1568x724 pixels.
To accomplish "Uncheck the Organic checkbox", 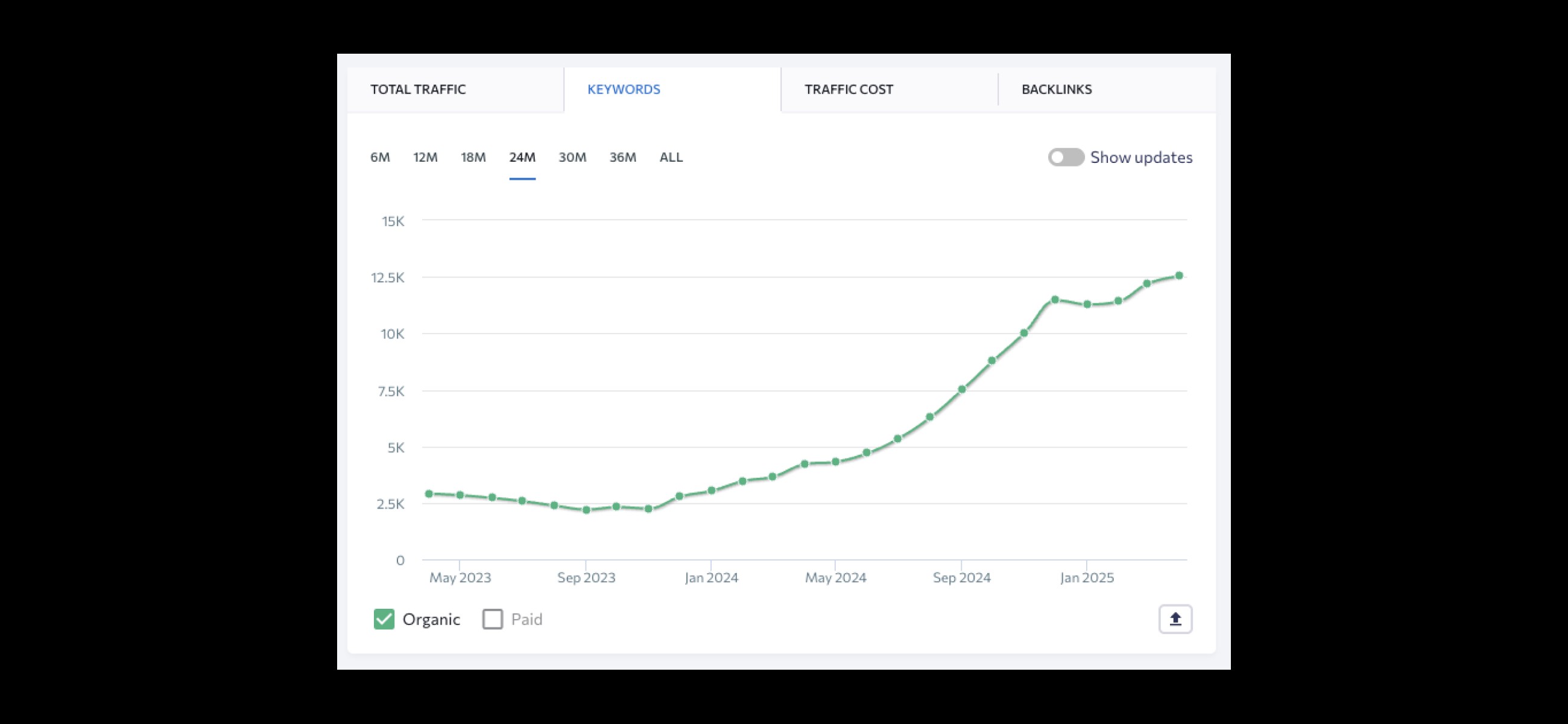I will coord(384,618).
